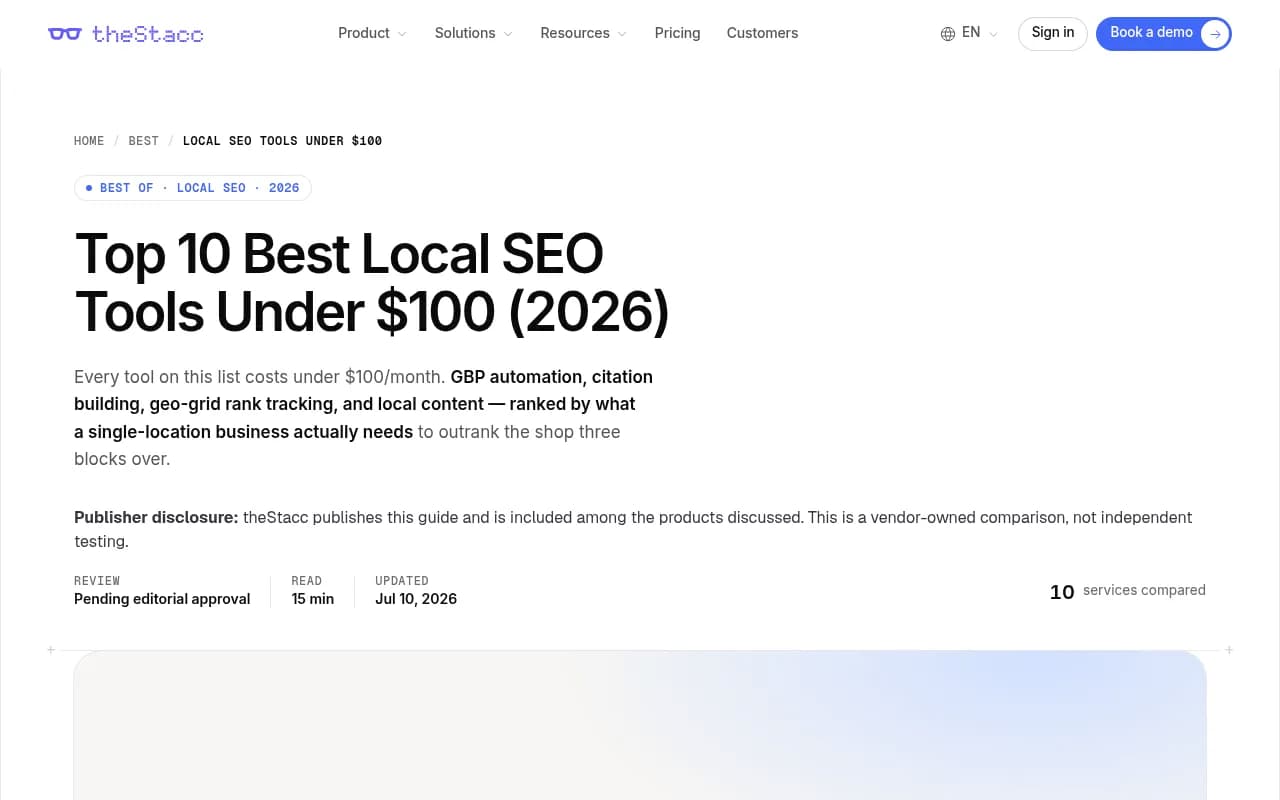Click the Jul 10, 2026 updated date
The image size is (1280, 800).
(416, 599)
